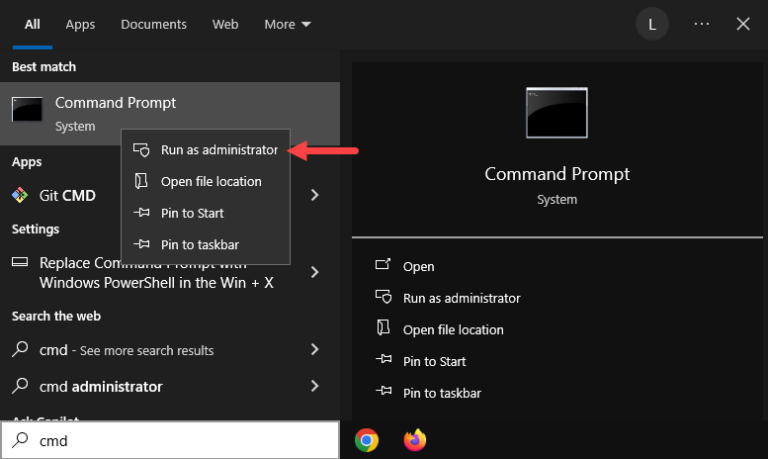Click the large Command Prompt preview icon
The height and width of the screenshot is (459, 768).
click(556, 112)
